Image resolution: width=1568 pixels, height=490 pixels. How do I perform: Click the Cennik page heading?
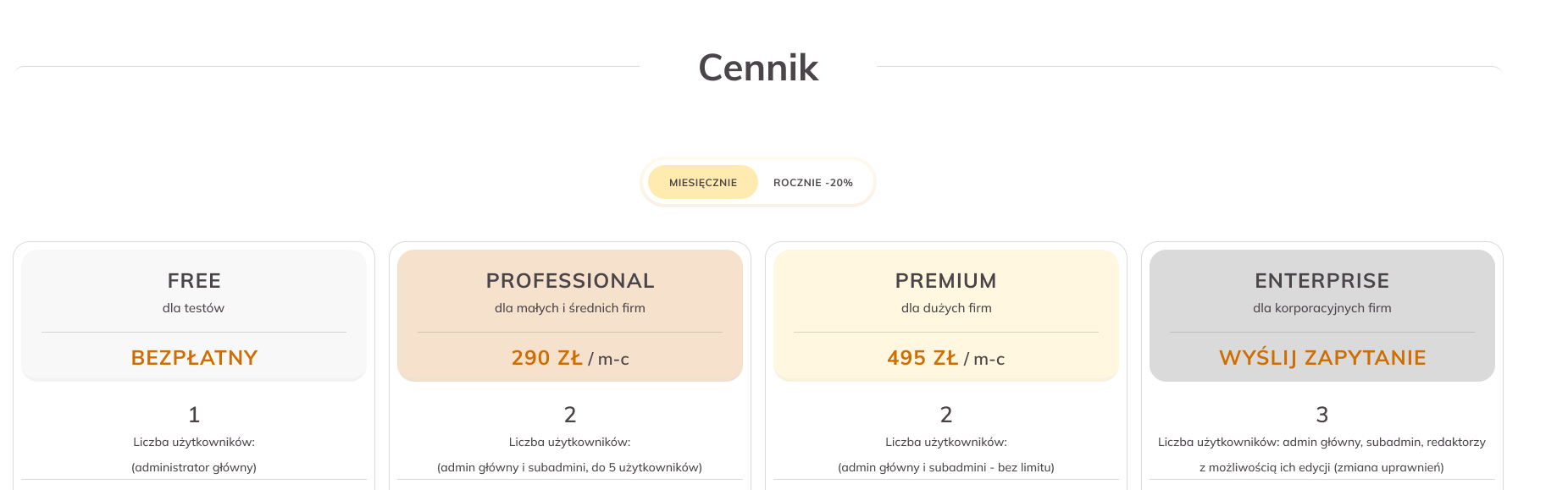(758, 68)
